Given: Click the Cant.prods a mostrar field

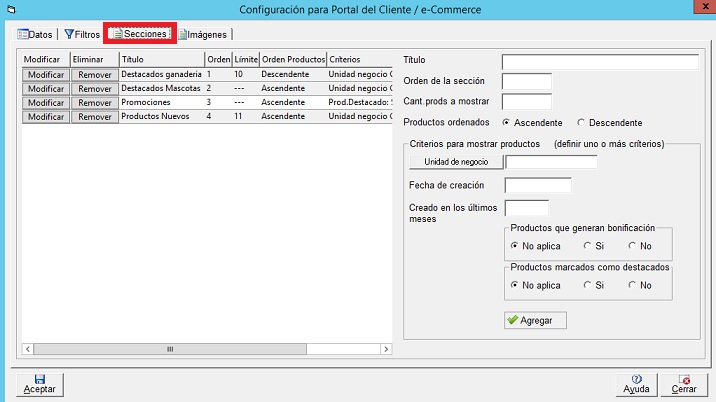Looking at the screenshot, I should point(526,101).
